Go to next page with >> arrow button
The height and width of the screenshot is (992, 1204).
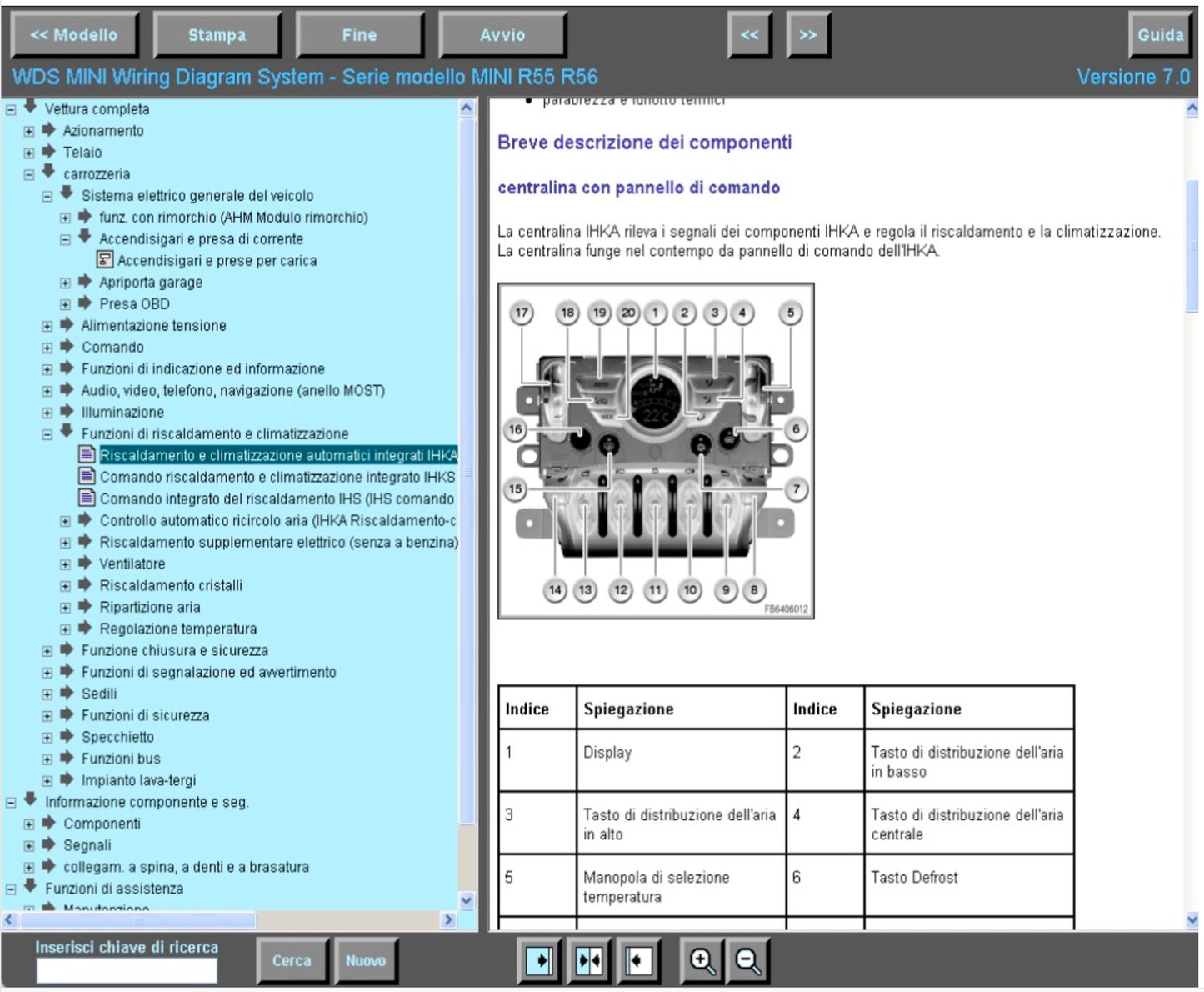pos(808,35)
